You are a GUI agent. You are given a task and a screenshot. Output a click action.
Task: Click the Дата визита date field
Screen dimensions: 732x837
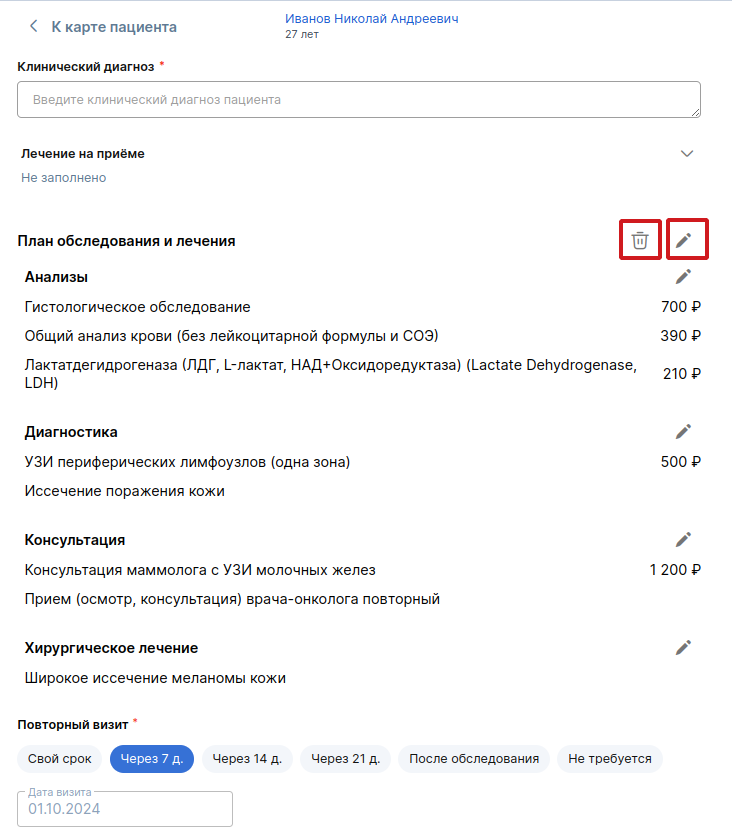(125, 808)
